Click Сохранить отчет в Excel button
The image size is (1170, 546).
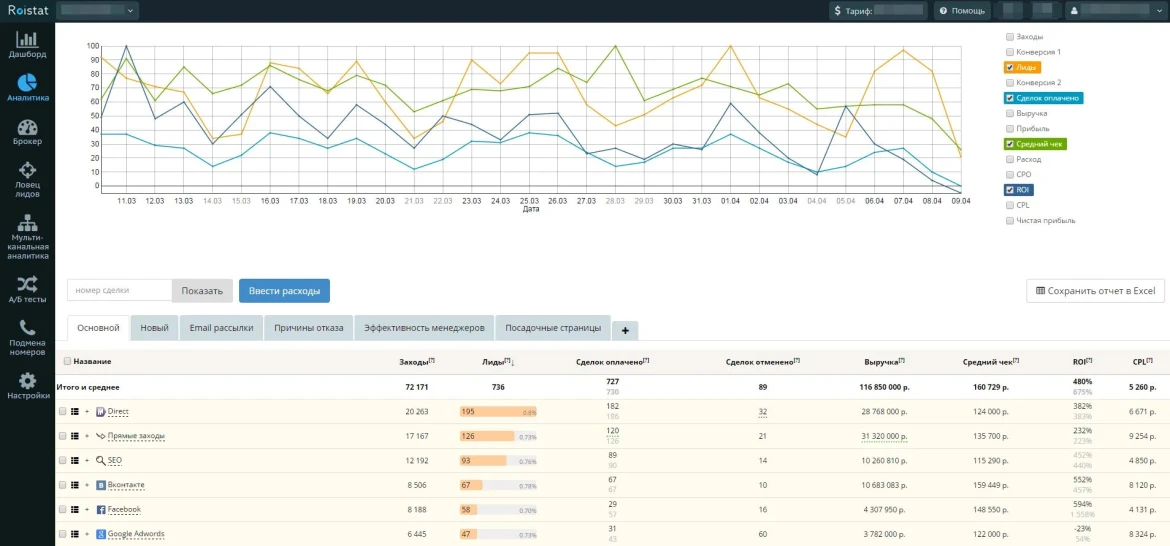[1095, 291]
